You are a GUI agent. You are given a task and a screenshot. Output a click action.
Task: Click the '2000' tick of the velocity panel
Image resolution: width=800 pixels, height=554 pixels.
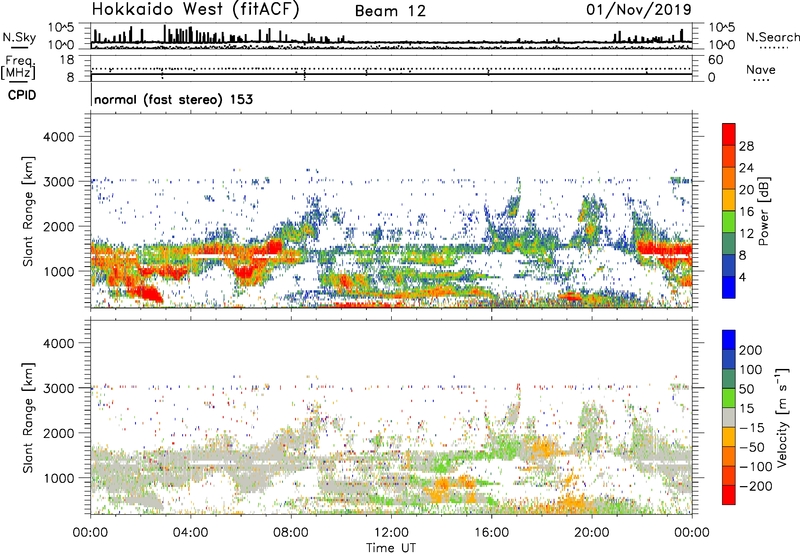pyautogui.click(x=59, y=433)
